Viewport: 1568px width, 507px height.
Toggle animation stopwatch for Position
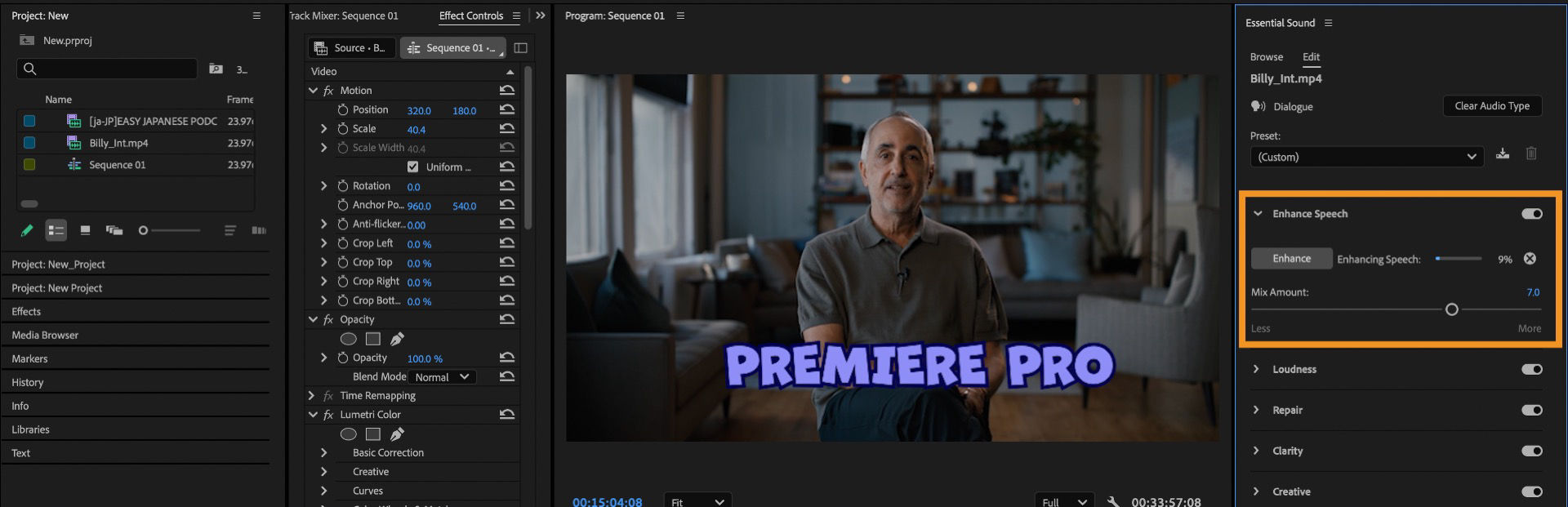(343, 109)
